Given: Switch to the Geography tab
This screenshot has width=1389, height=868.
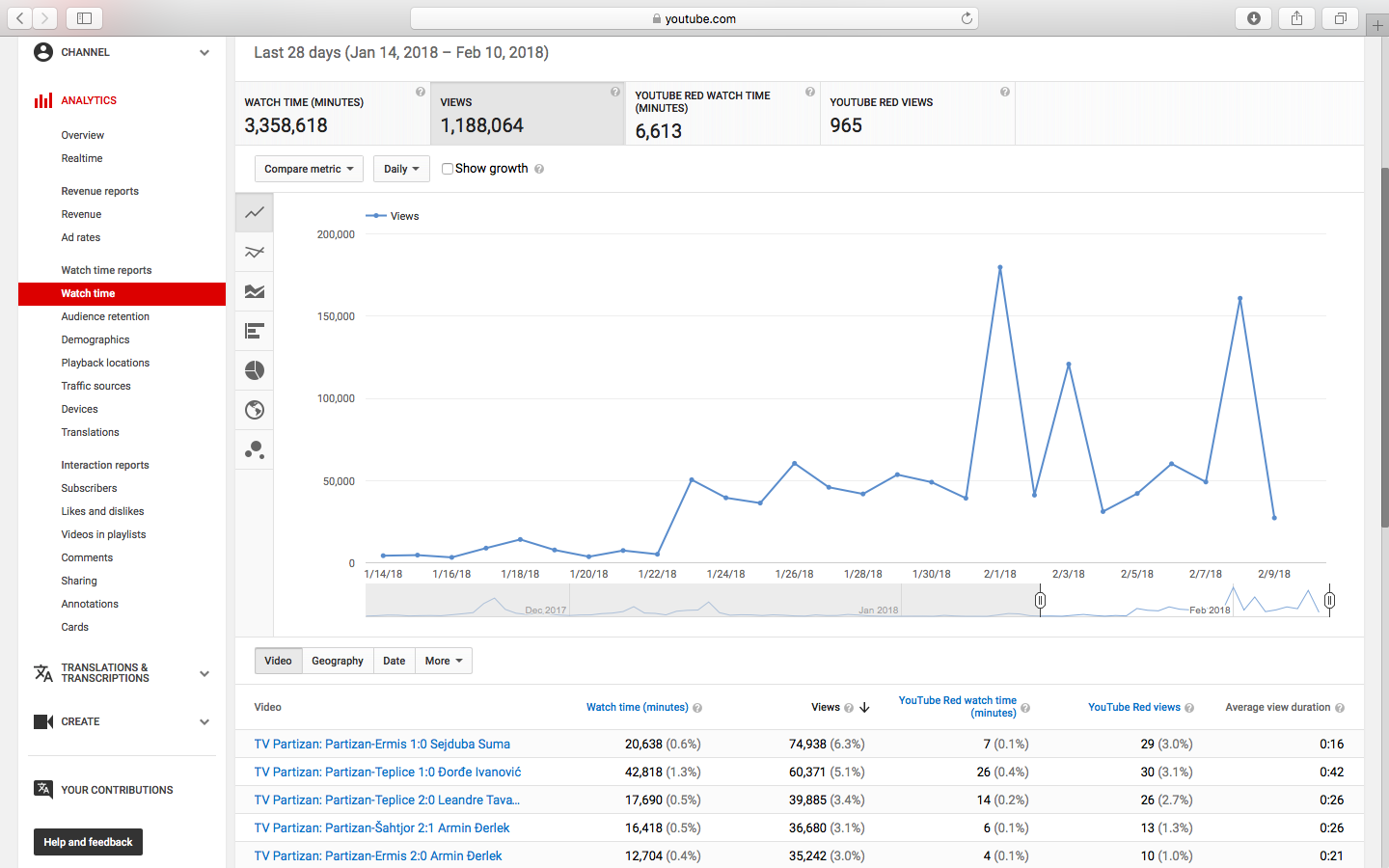Looking at the screenshot, I should point(338,661).
